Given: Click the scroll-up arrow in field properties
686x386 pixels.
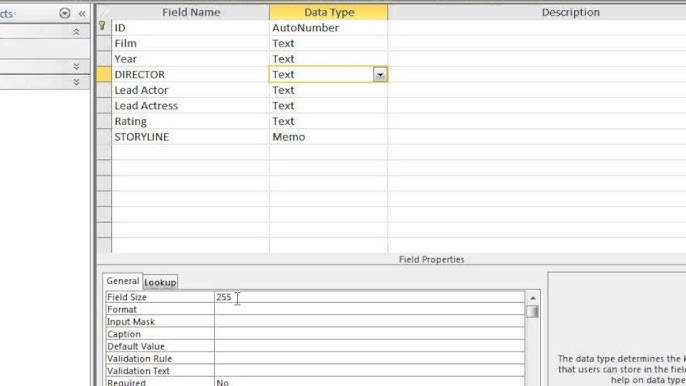Looking at the screenshot, I should coord(532,298).
